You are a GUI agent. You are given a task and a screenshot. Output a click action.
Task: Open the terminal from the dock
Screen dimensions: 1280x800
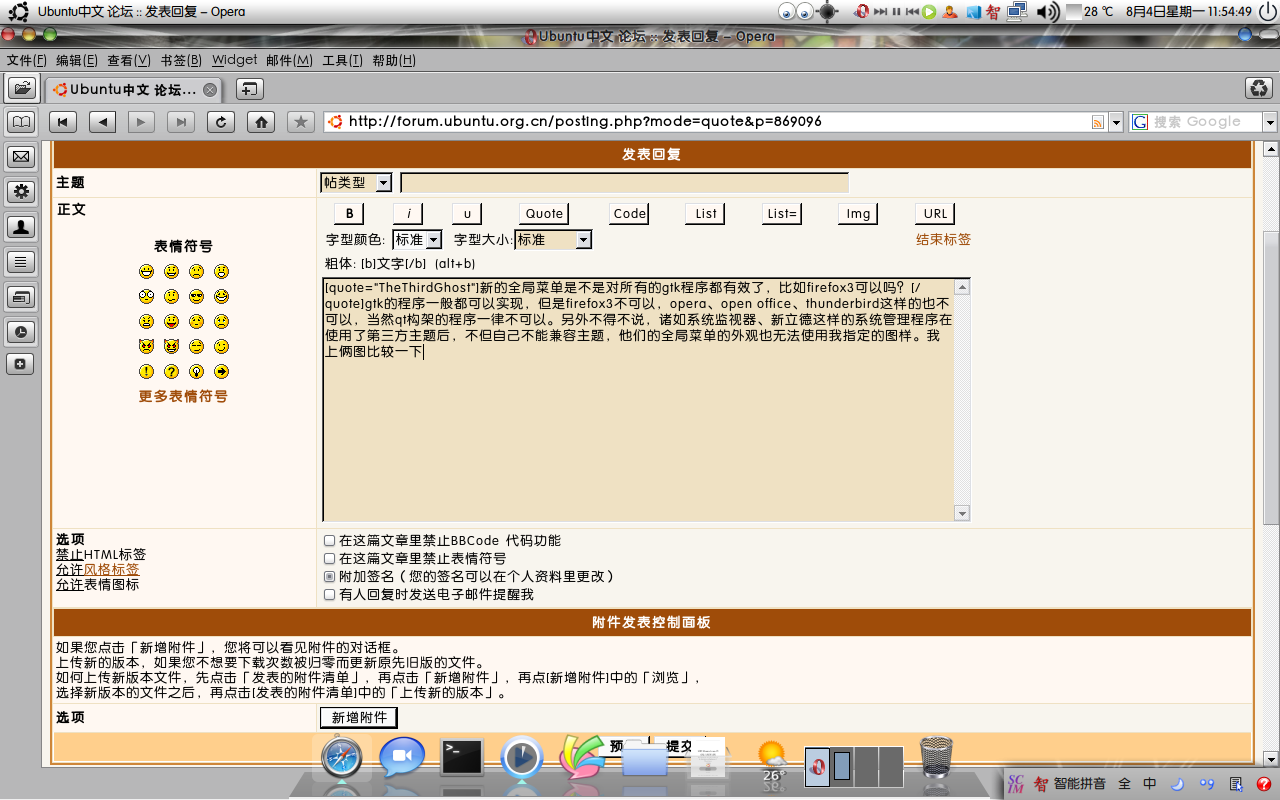(x=462, y=757)
